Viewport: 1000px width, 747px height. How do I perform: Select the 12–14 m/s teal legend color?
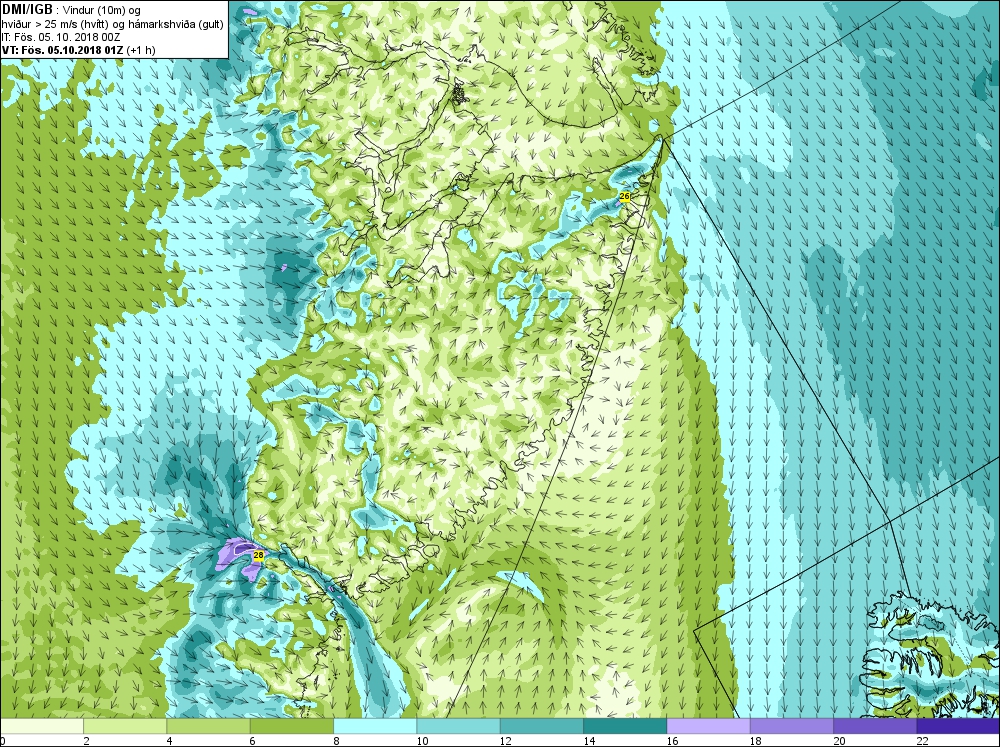[x=541, y=726]
